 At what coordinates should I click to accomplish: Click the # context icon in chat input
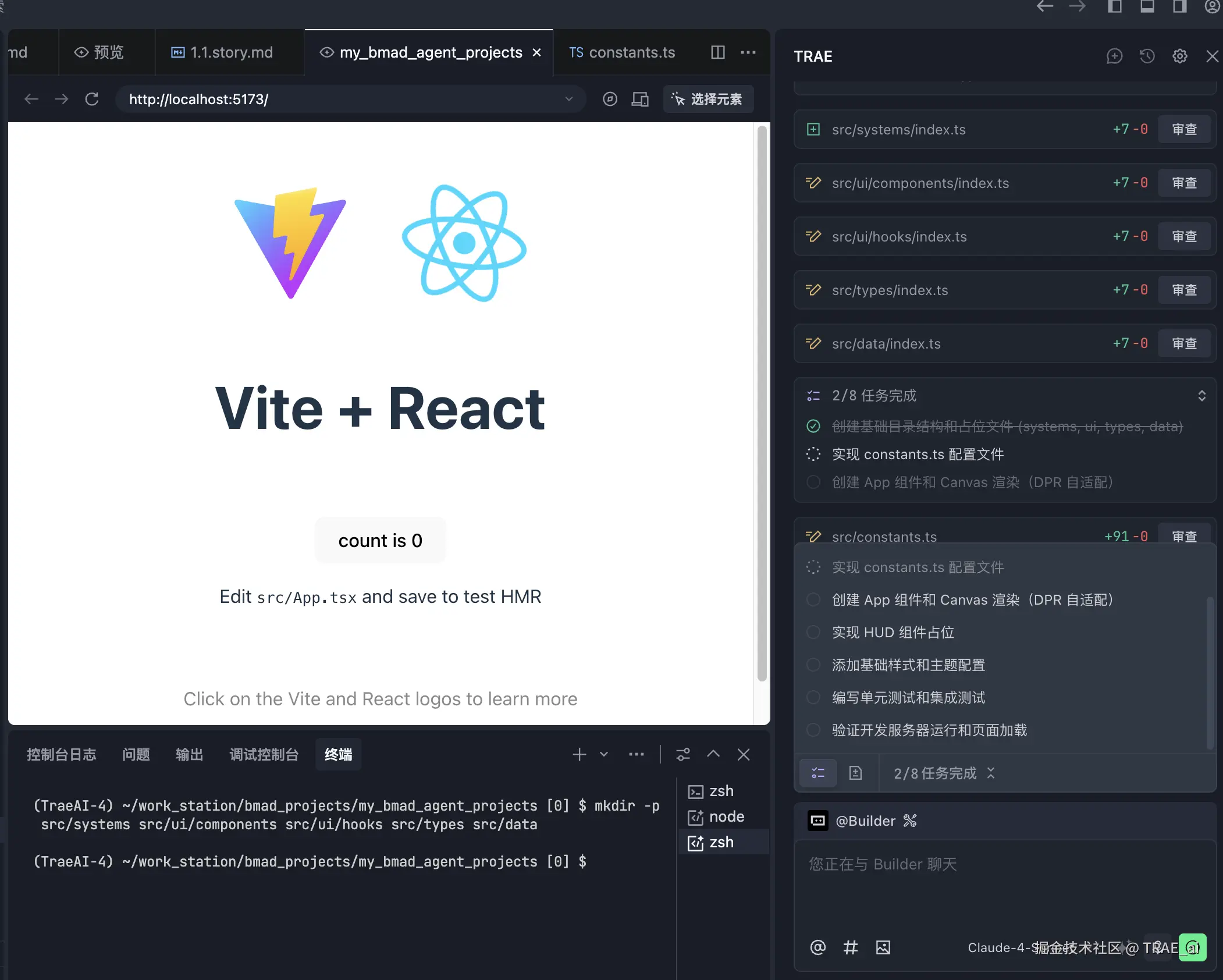[850, 947]
